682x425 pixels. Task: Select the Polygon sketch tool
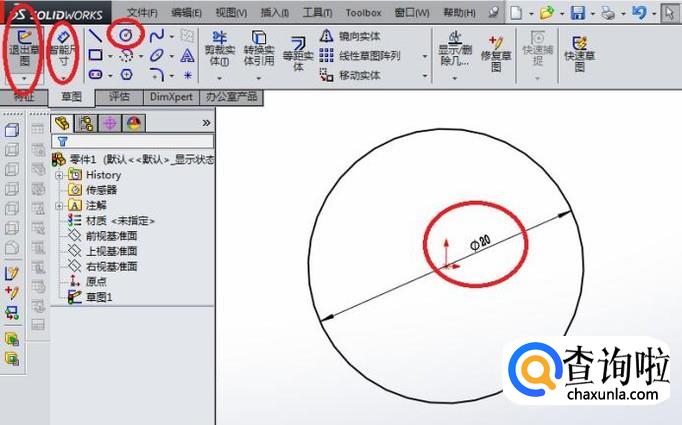coord(126,75)
